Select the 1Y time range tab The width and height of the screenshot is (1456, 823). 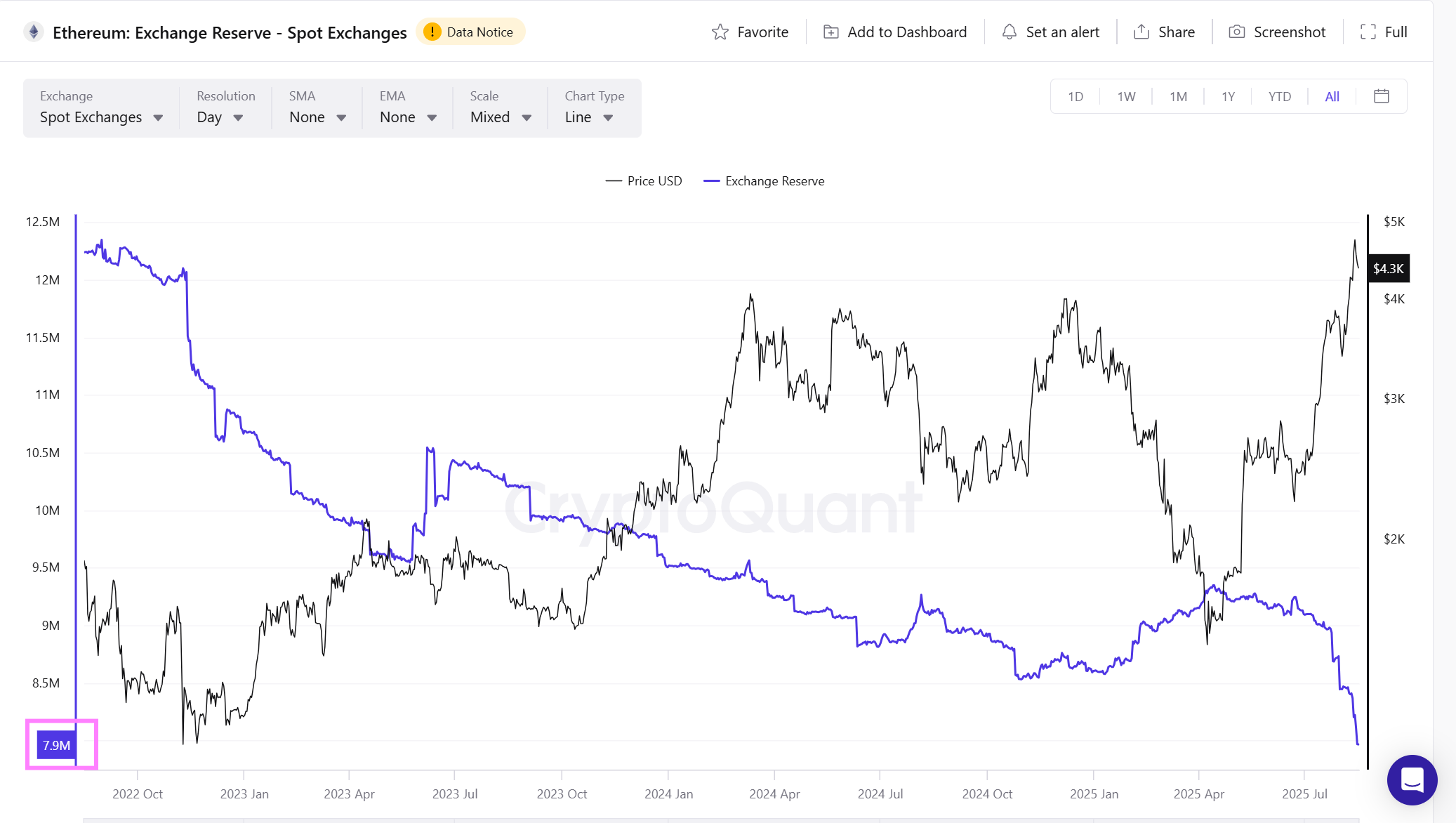click(1228, 97)
